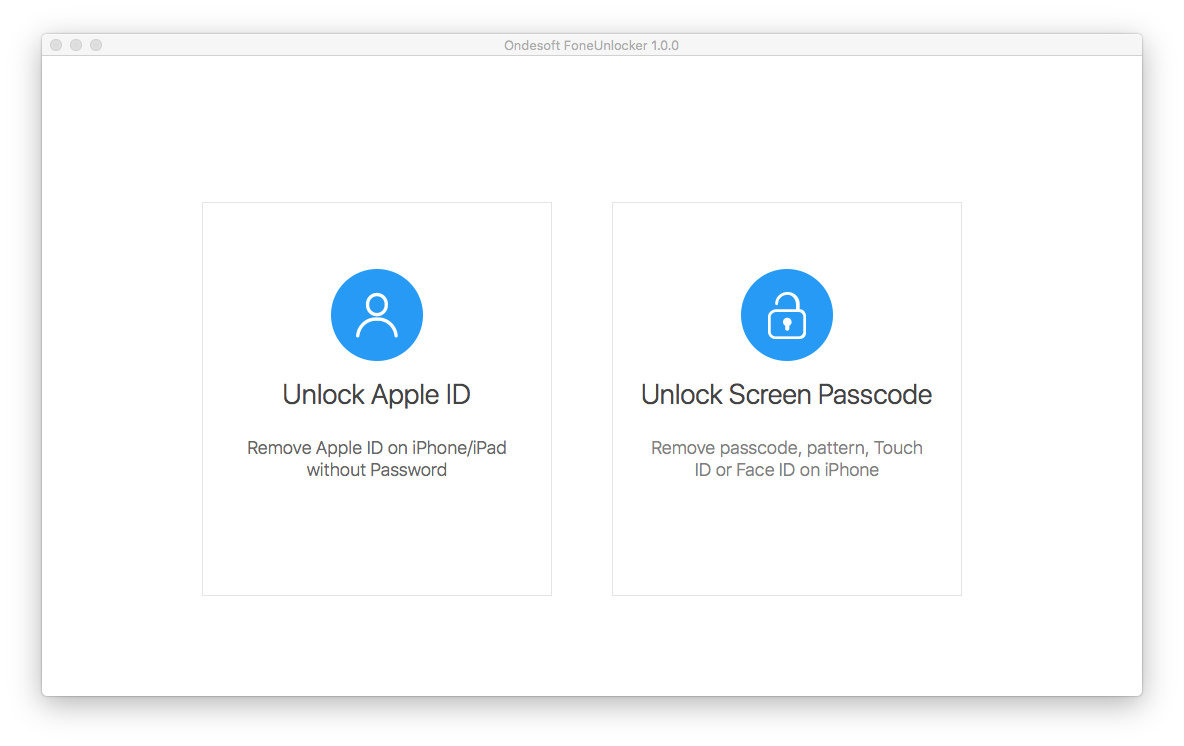This screenshot has width=1184, height=746.
Task: Click the Ondesoft FoneUnlocker 1.0.0 title
Action: pos(591,45)
